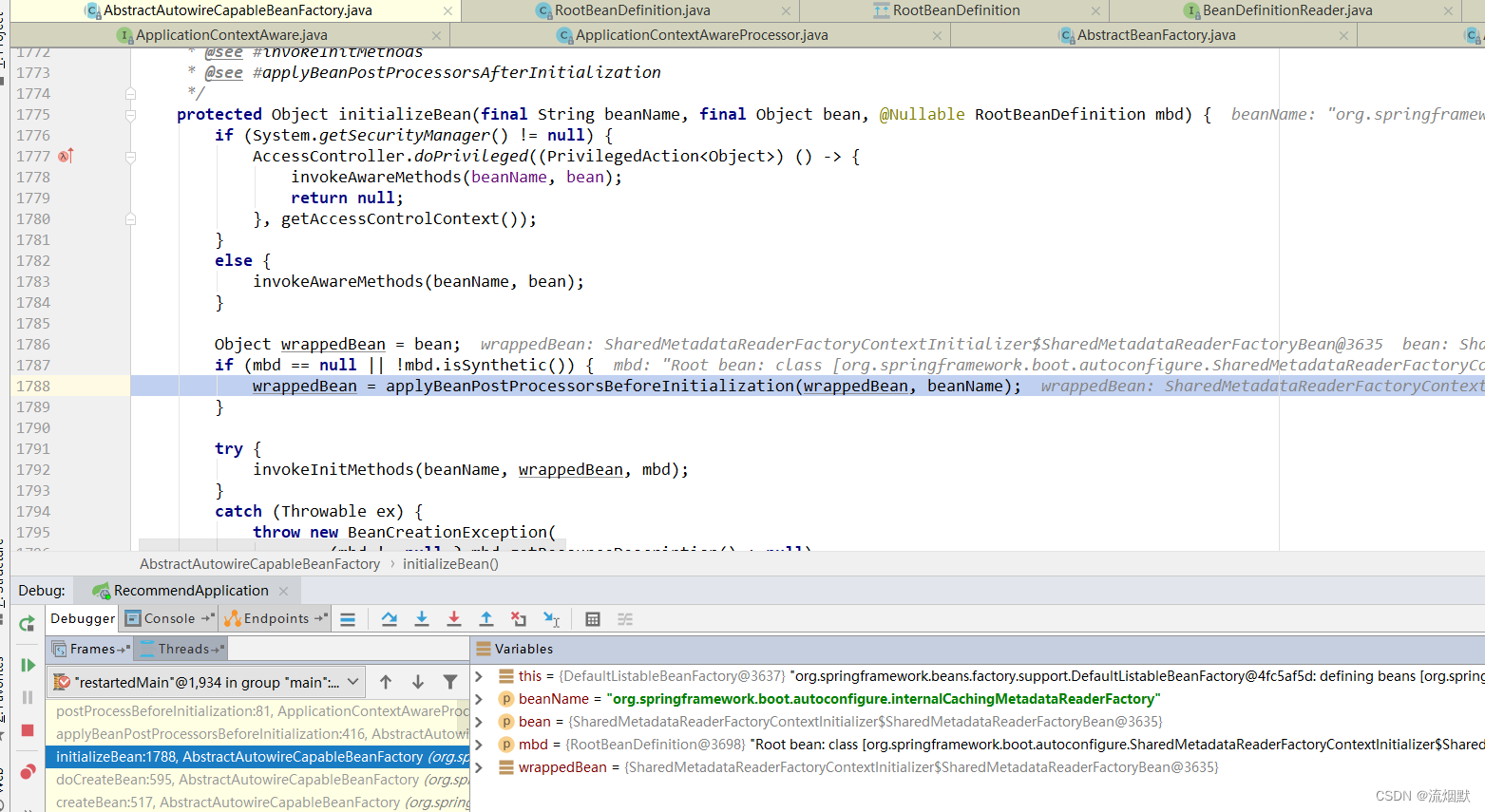
Task: Fold the code block at line 1775
Action: 131,115
